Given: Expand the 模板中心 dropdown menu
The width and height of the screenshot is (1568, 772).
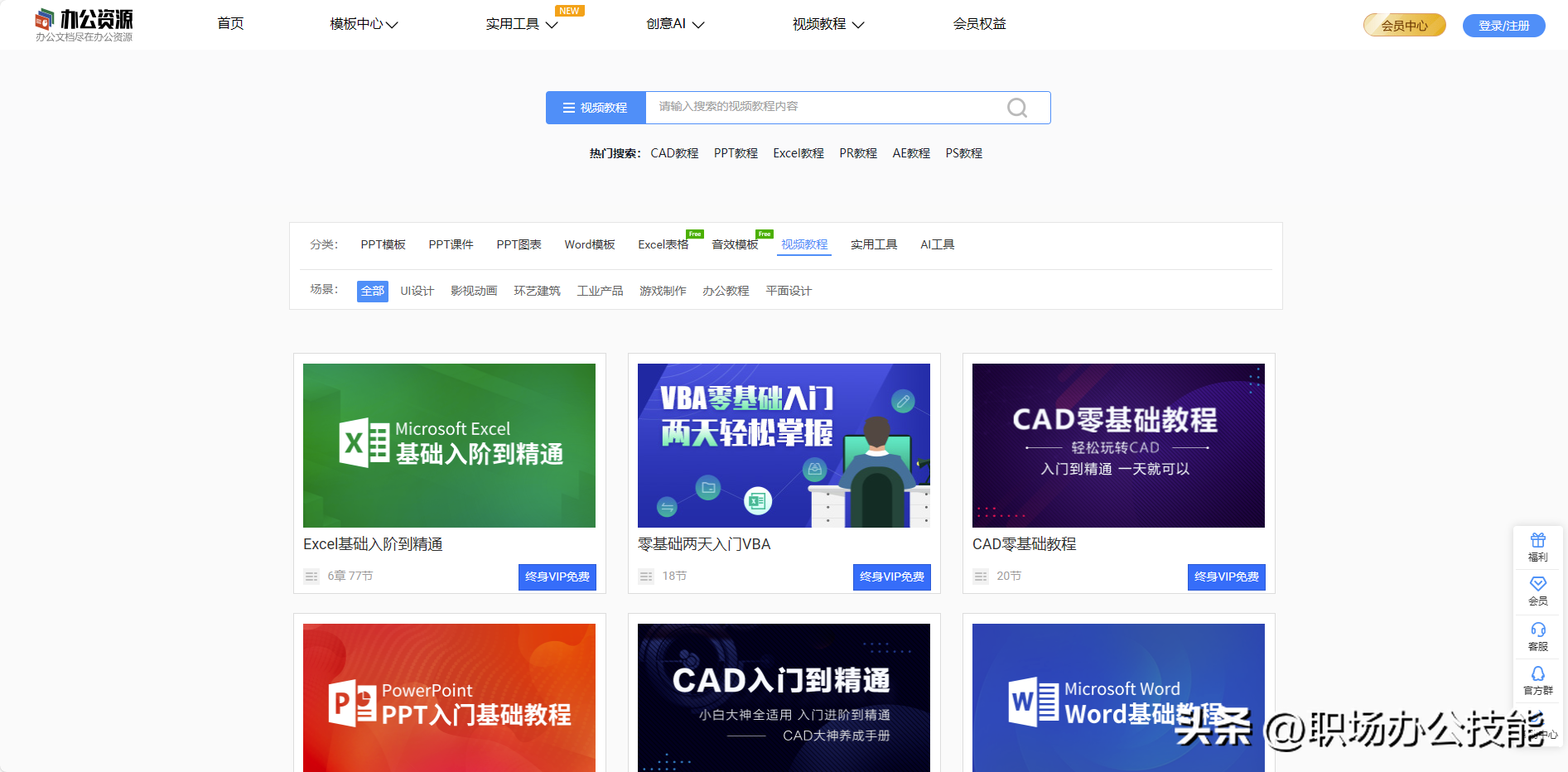Looking at the screenshot, I should point(364,24).
